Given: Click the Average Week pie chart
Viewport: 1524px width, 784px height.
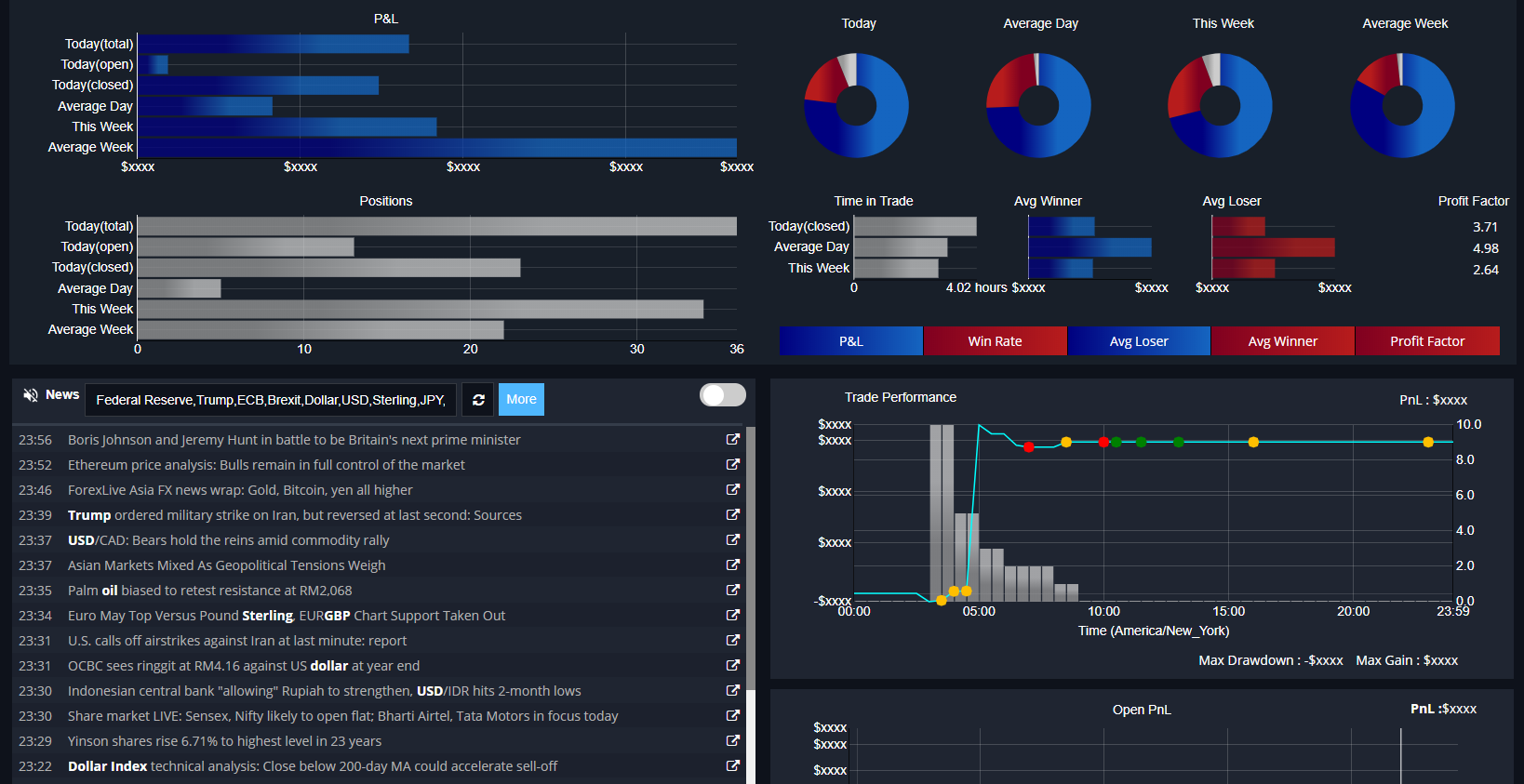Looking at the screenshot, I should (1402, 105).
